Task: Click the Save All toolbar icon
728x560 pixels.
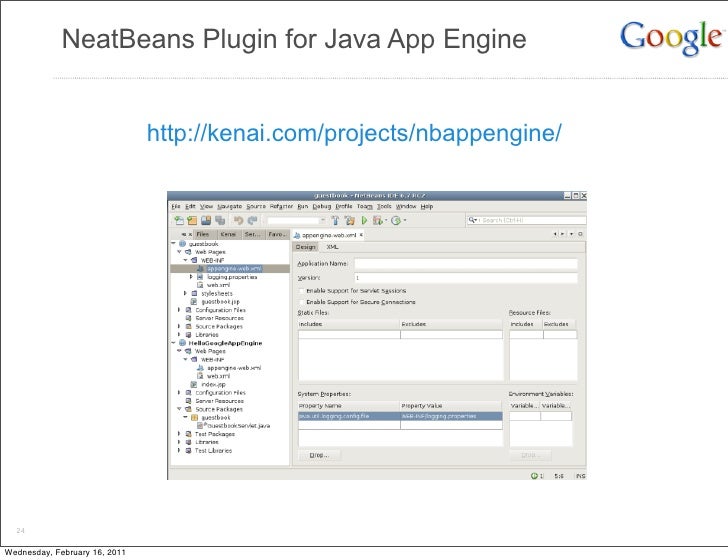Action: [x=220, y=221]
